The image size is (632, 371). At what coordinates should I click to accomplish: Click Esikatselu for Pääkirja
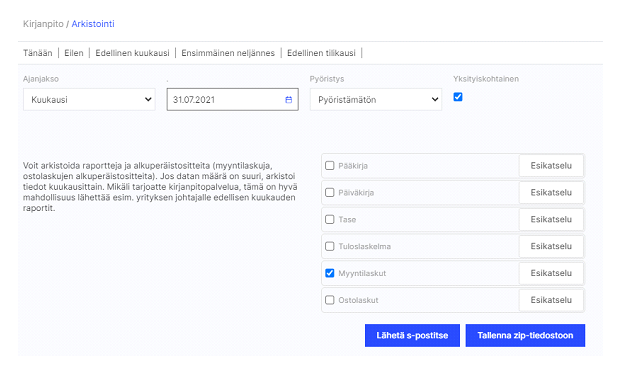click(551, 166)
